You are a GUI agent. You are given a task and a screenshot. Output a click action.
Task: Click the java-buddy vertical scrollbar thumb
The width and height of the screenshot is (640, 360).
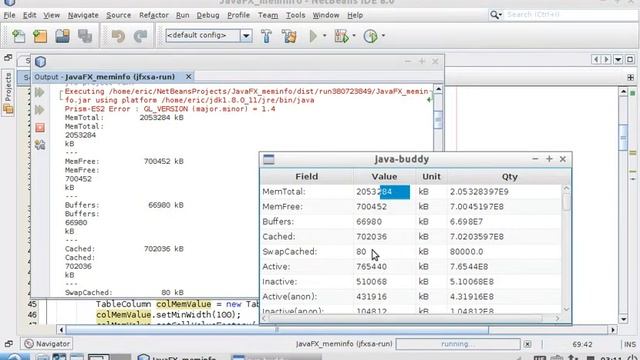(566, 202)
